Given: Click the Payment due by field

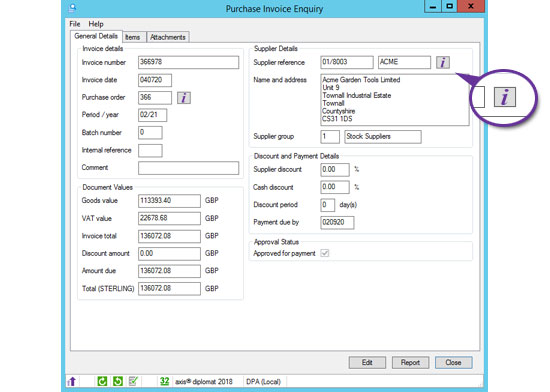Looking at the screenshot, I should (337, 222).
